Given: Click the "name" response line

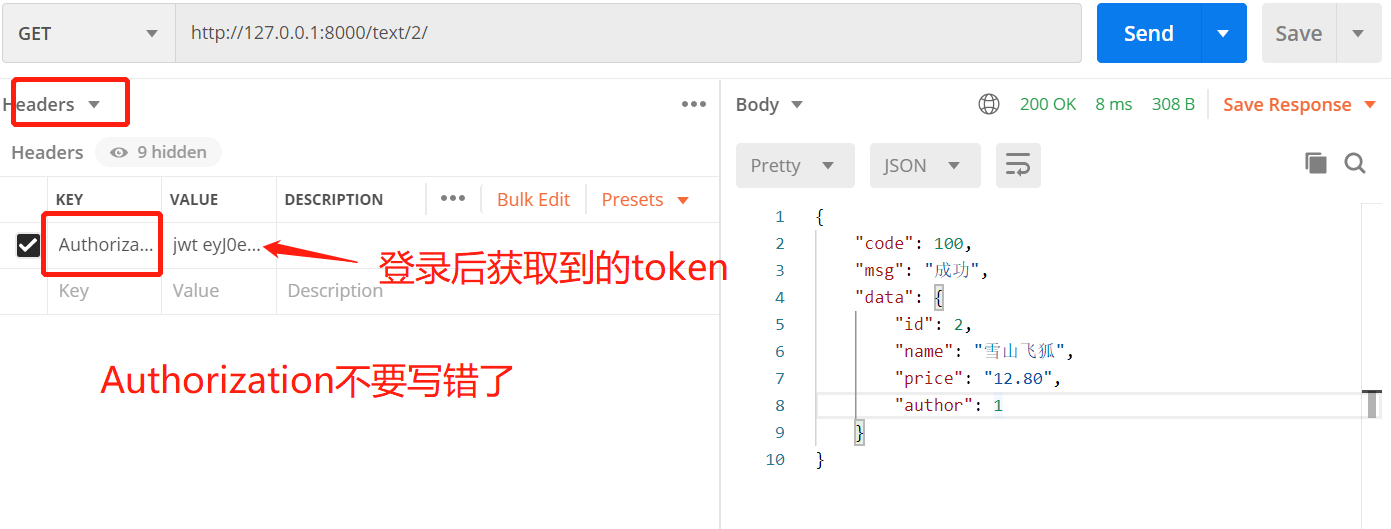Looking at the screenshot, I should (984, 351).
